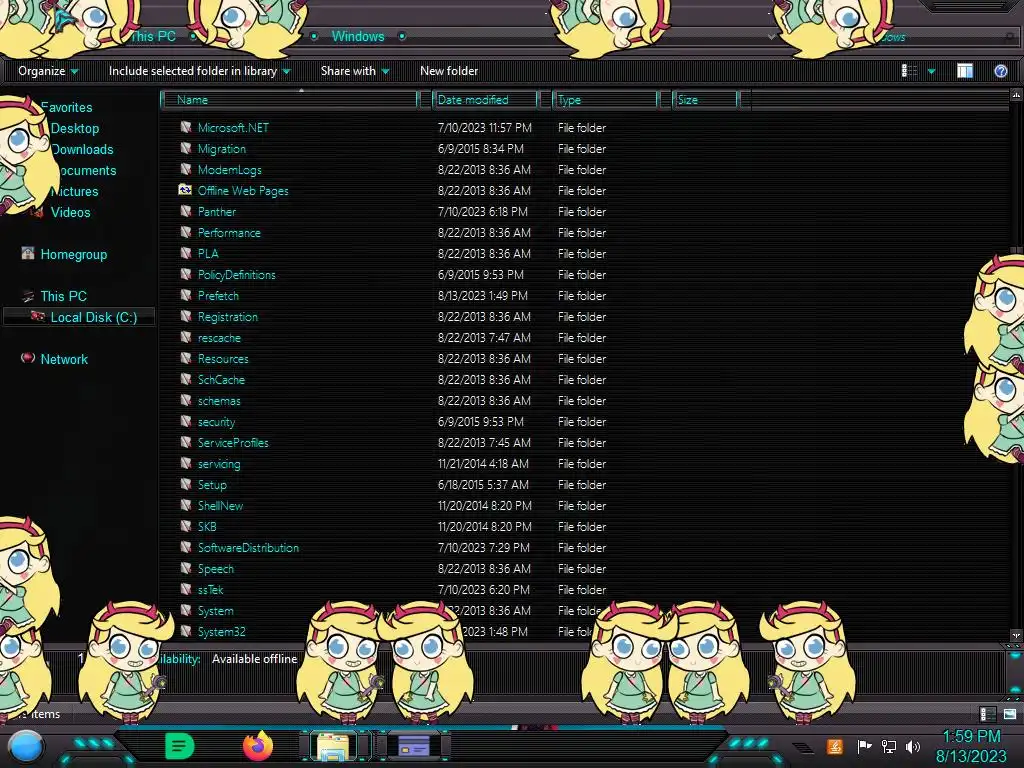Click the Java update tray icon
The height and width of the screenshot is (768, 1024).
834,746
